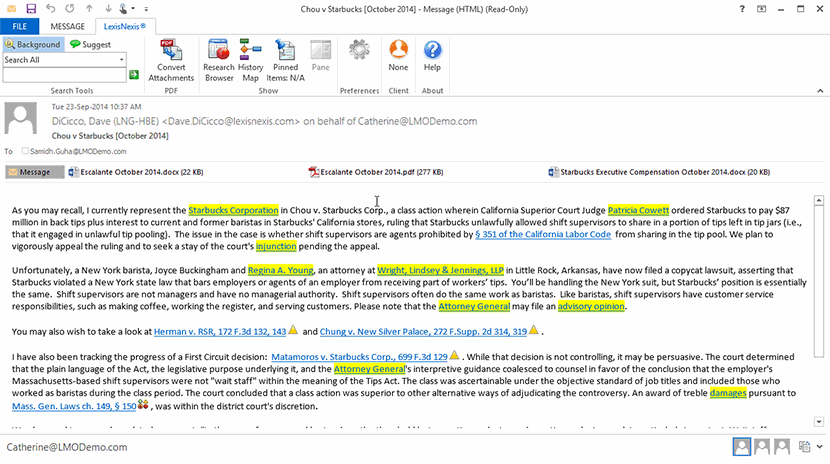Select the LexisNexis ribbon tab
Viewport: 830px width, 464px height.
(x=125, y=26)
